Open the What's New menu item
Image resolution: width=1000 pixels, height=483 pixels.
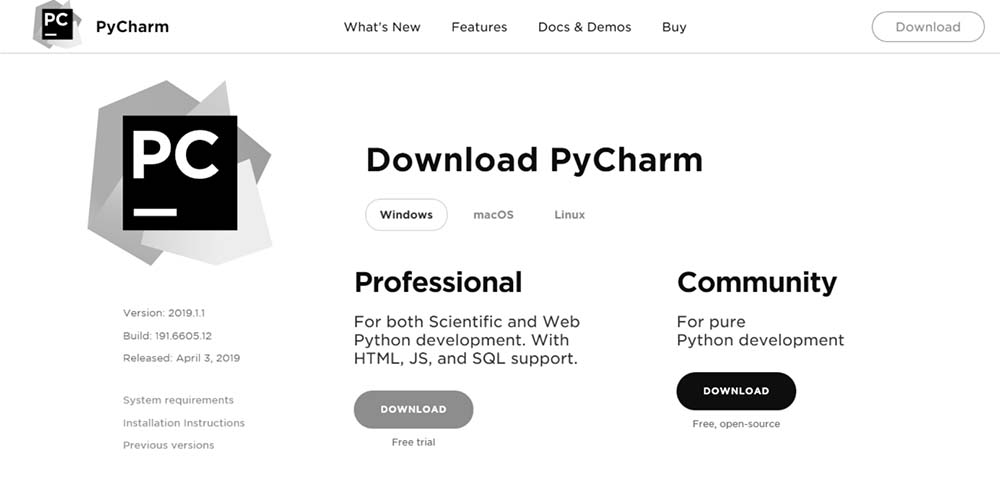point(382,27)
